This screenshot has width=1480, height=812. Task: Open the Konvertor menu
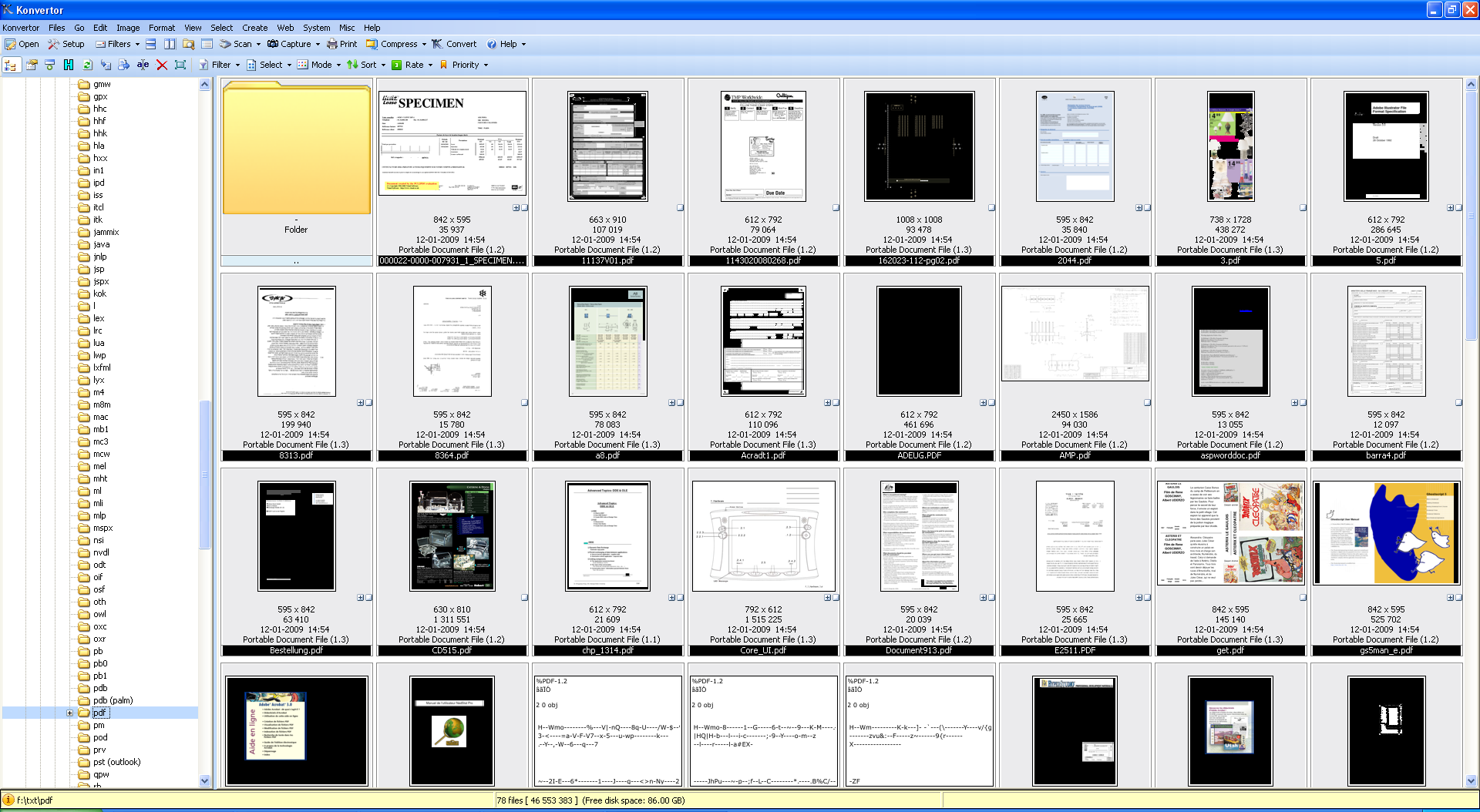[21, 28]
